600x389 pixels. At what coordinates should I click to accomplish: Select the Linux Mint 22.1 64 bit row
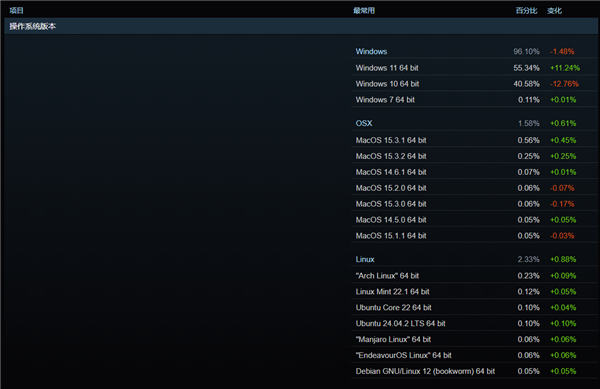pos(474,291)
